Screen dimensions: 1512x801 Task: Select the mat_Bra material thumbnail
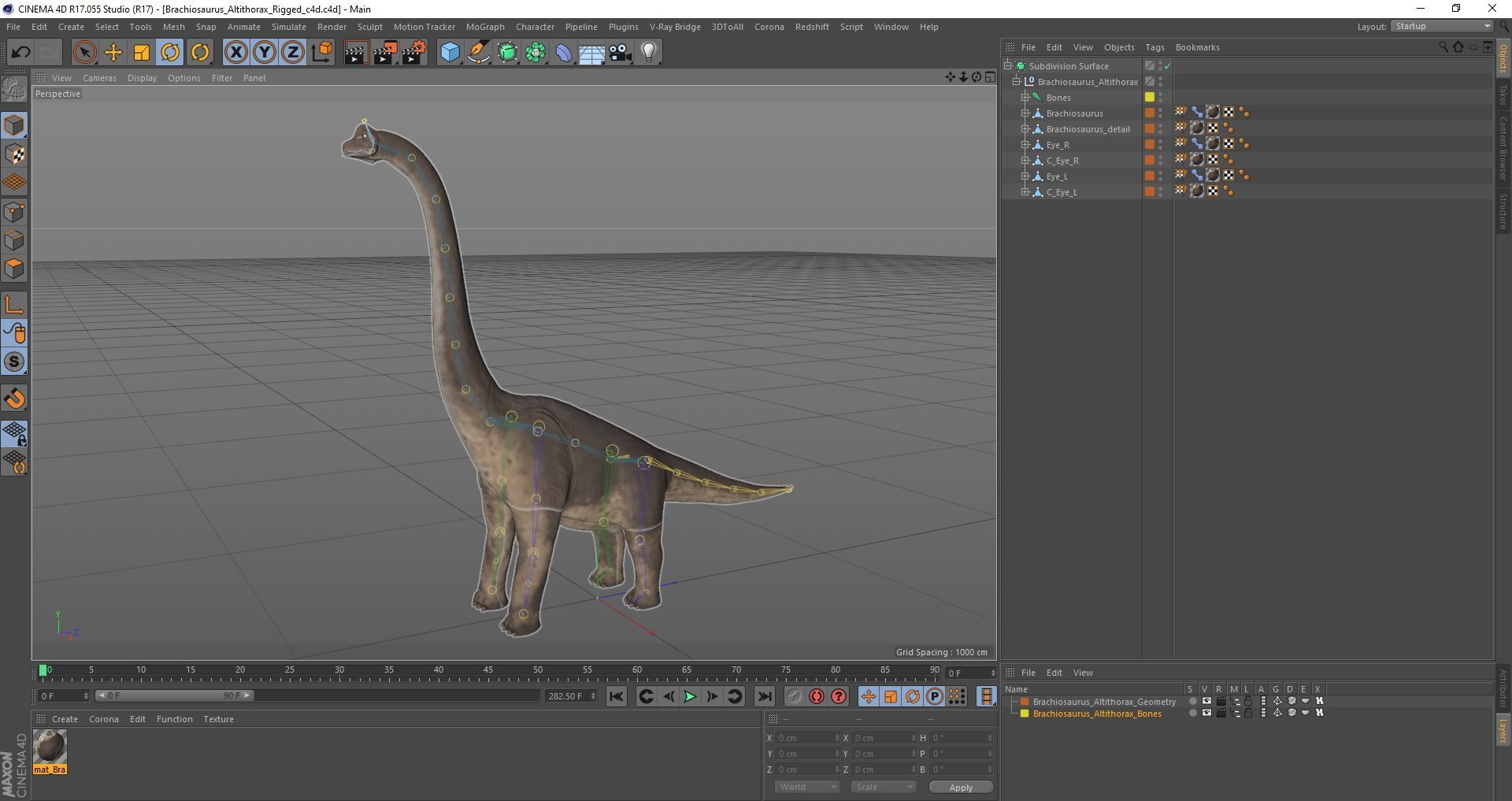(50, 752)
